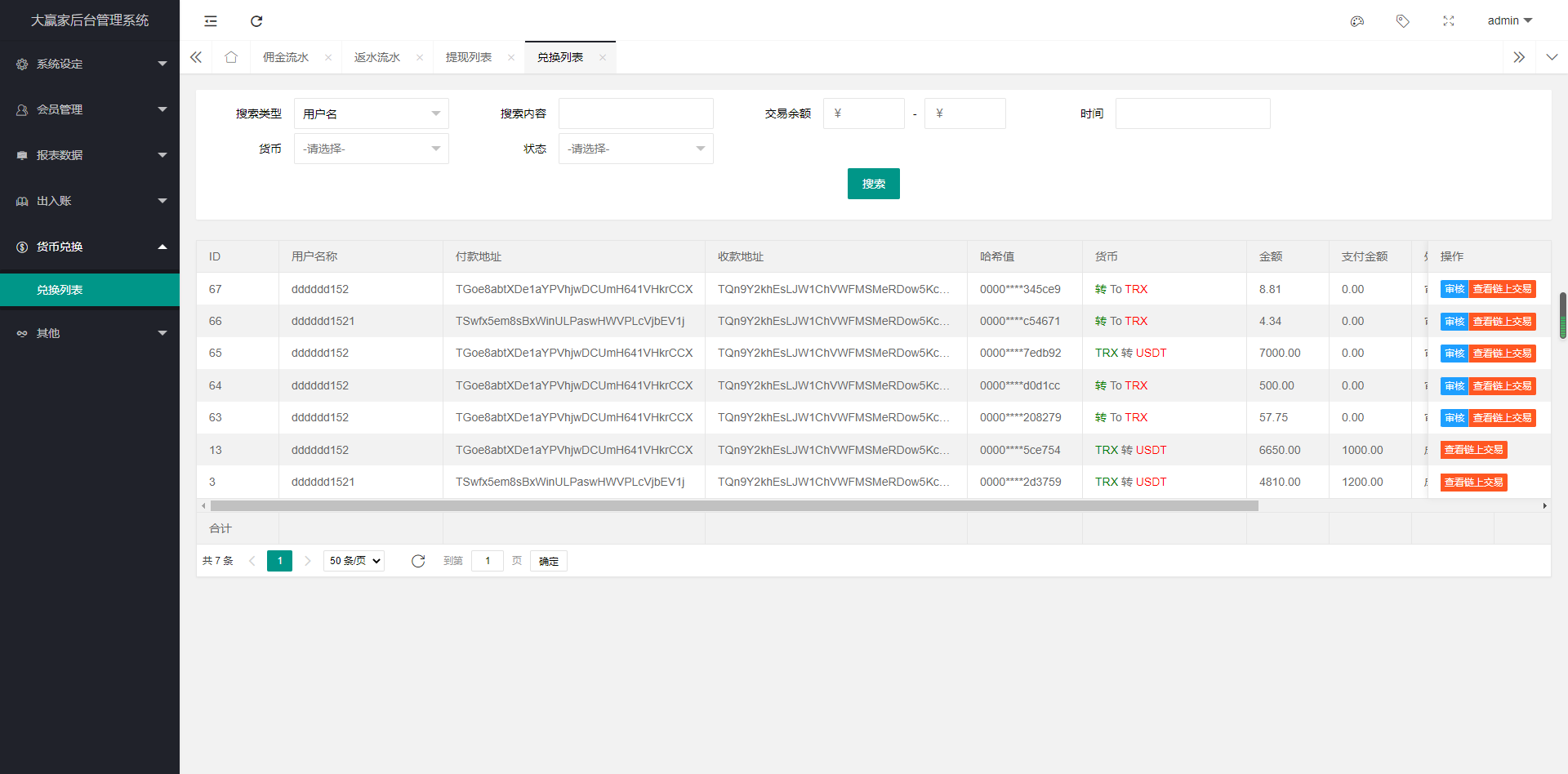Collapse the sidebar with the menu toggle icon

[x=211, y=21]
